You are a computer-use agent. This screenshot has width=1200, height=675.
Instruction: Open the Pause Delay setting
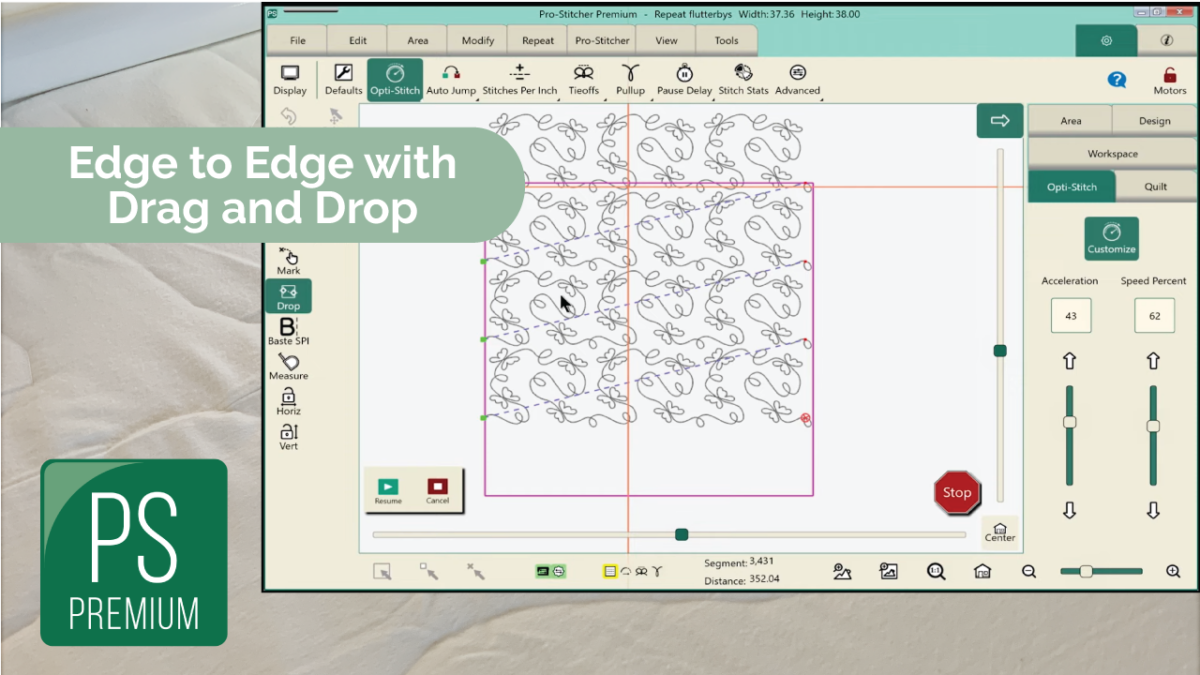coord(684,79)
